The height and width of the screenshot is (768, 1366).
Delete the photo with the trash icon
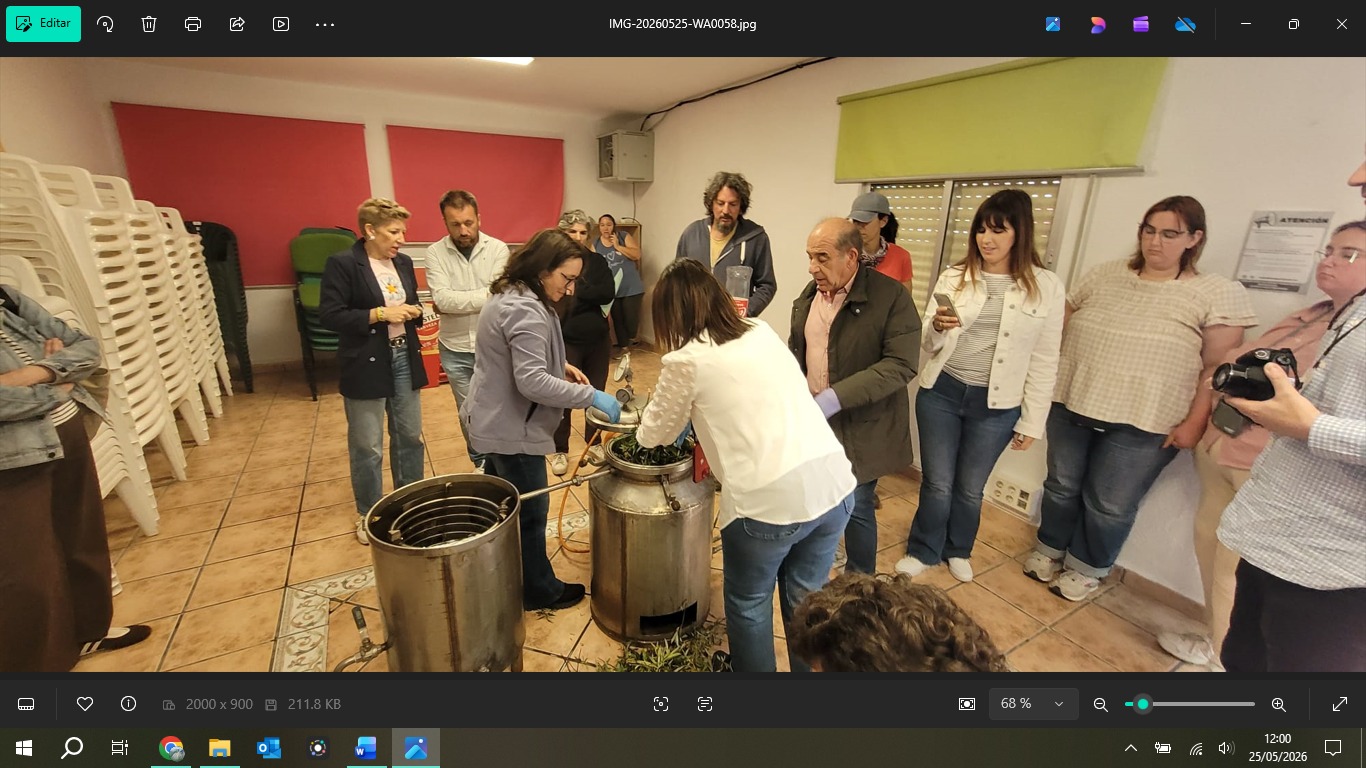tap(149, 24)
